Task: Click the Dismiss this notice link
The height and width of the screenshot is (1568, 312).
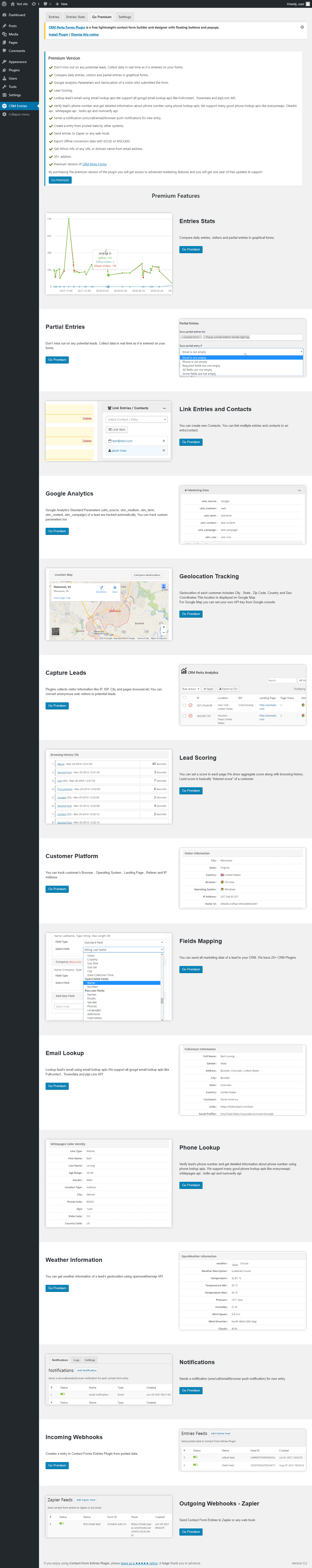Action: [85, 35]
